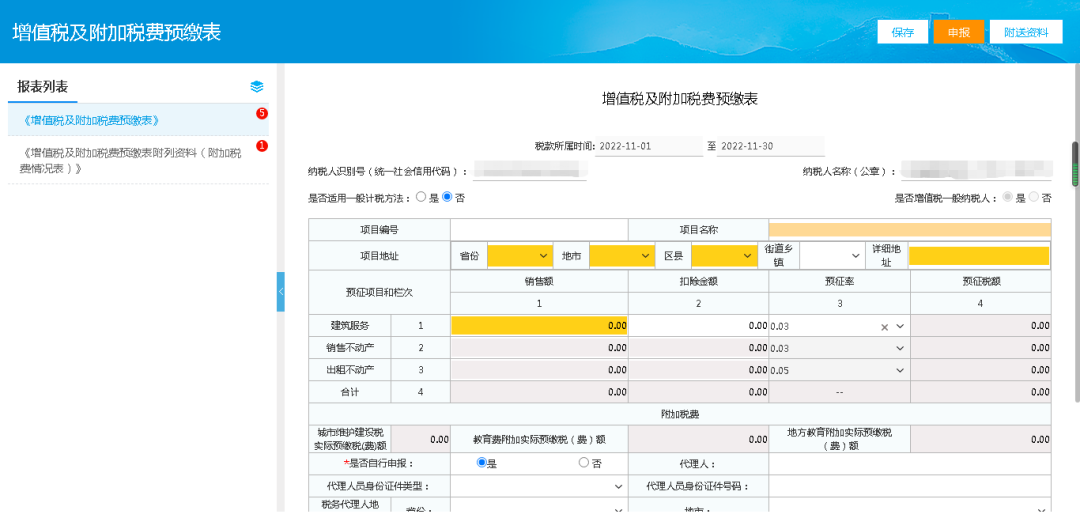Select 否 for 是否适用一般计税方法
Viewport: 1080px width, 518px height.
[447, 197]
